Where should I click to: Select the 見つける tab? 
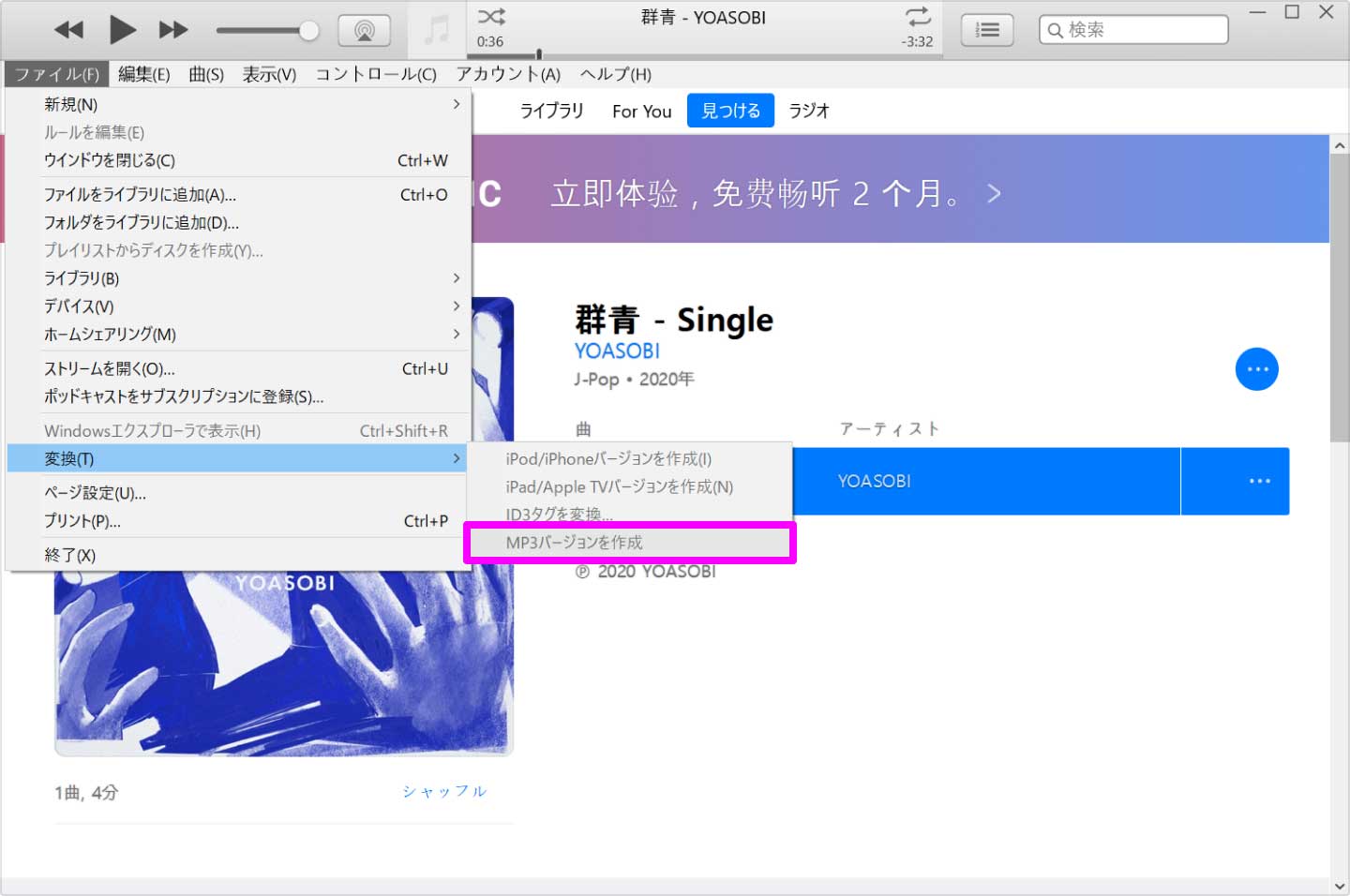click(x=730, y=111)
